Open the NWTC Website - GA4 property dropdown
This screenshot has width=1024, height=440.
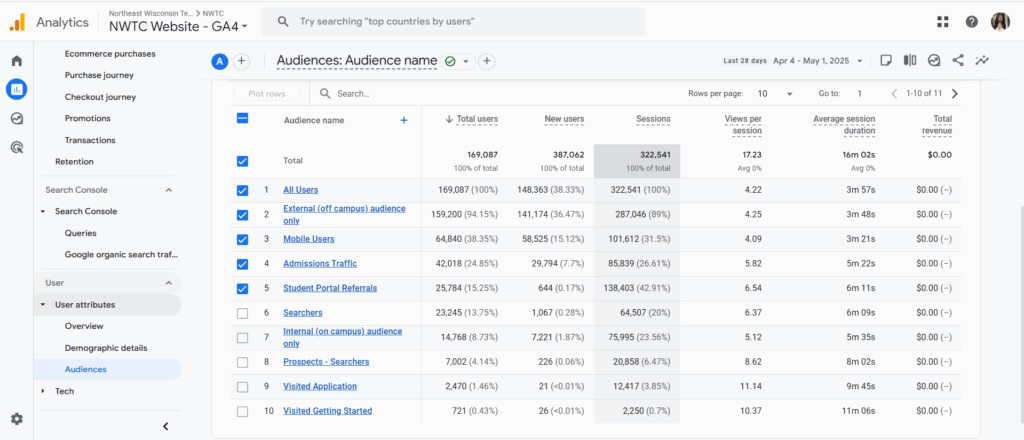178,26
